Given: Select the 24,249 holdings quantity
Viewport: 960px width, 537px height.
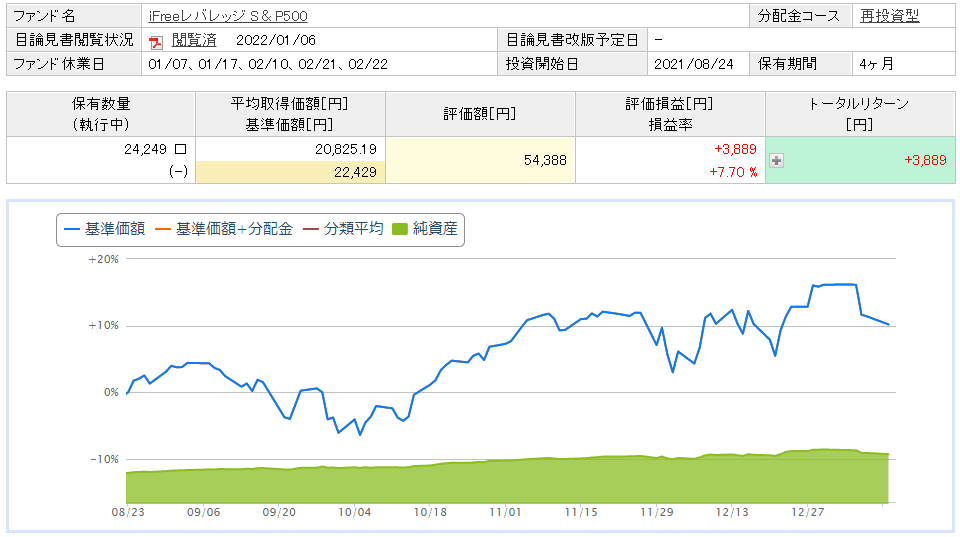Looking at the screenshot, I should [x=145, y=149].
